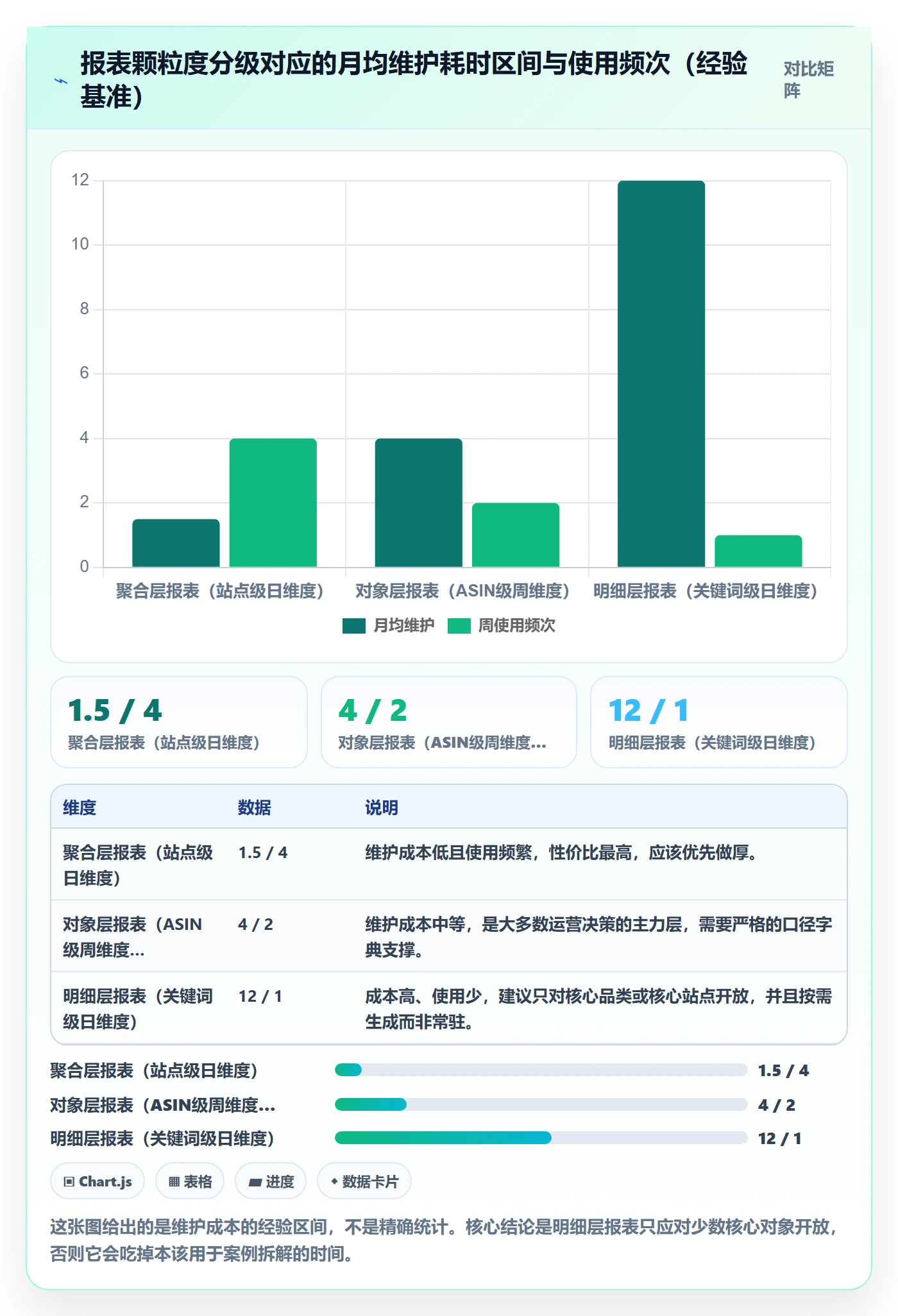Click the progress bar for 明细层报表
898x1316 pixels.
541,1138
